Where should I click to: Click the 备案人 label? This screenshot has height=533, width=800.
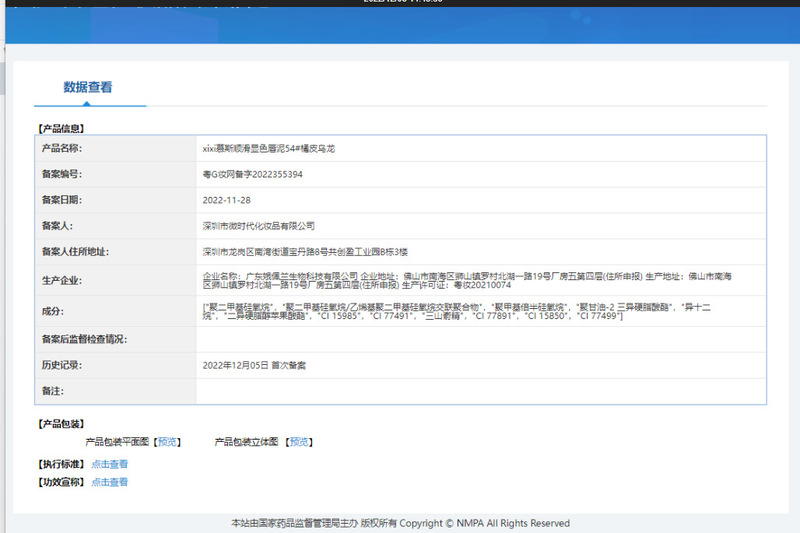[57, 226]
